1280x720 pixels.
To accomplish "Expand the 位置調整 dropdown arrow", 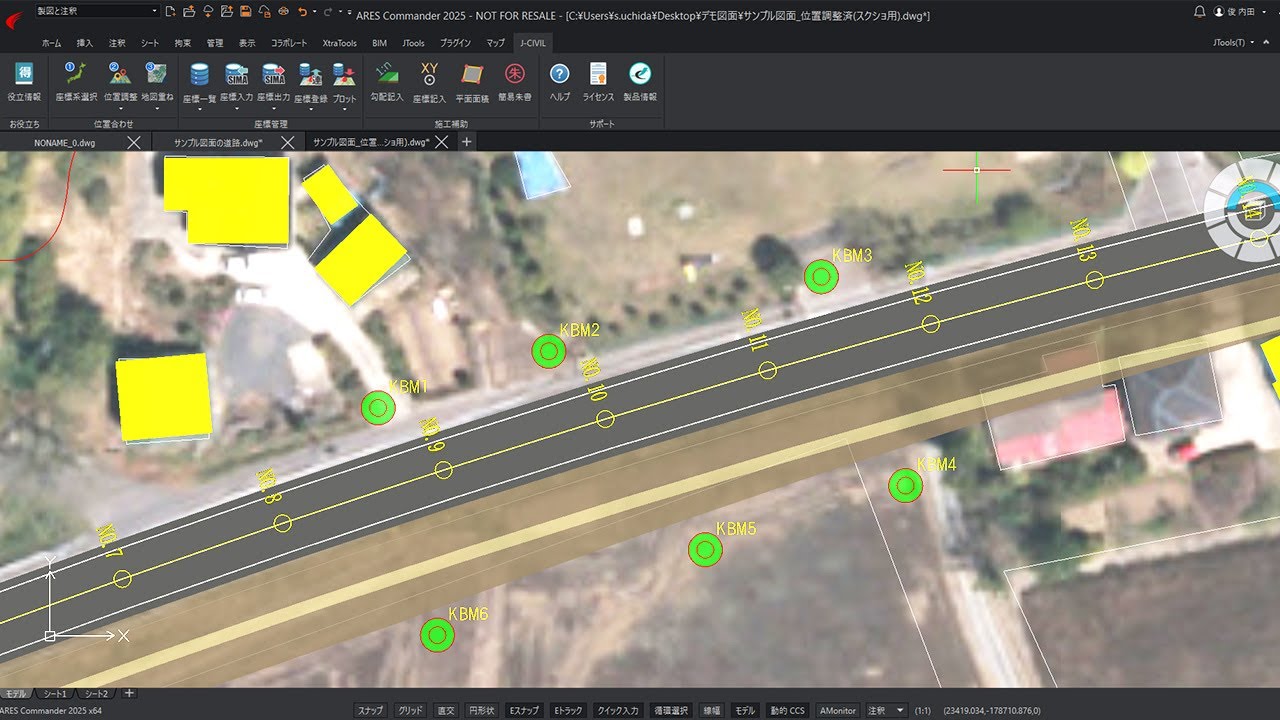I will 120,108.
